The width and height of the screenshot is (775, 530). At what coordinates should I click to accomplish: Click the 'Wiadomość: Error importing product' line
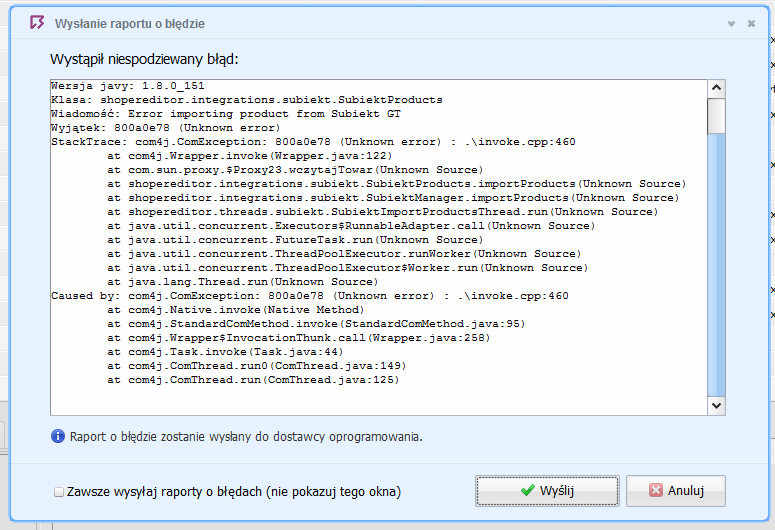click(x=225, y=114)
